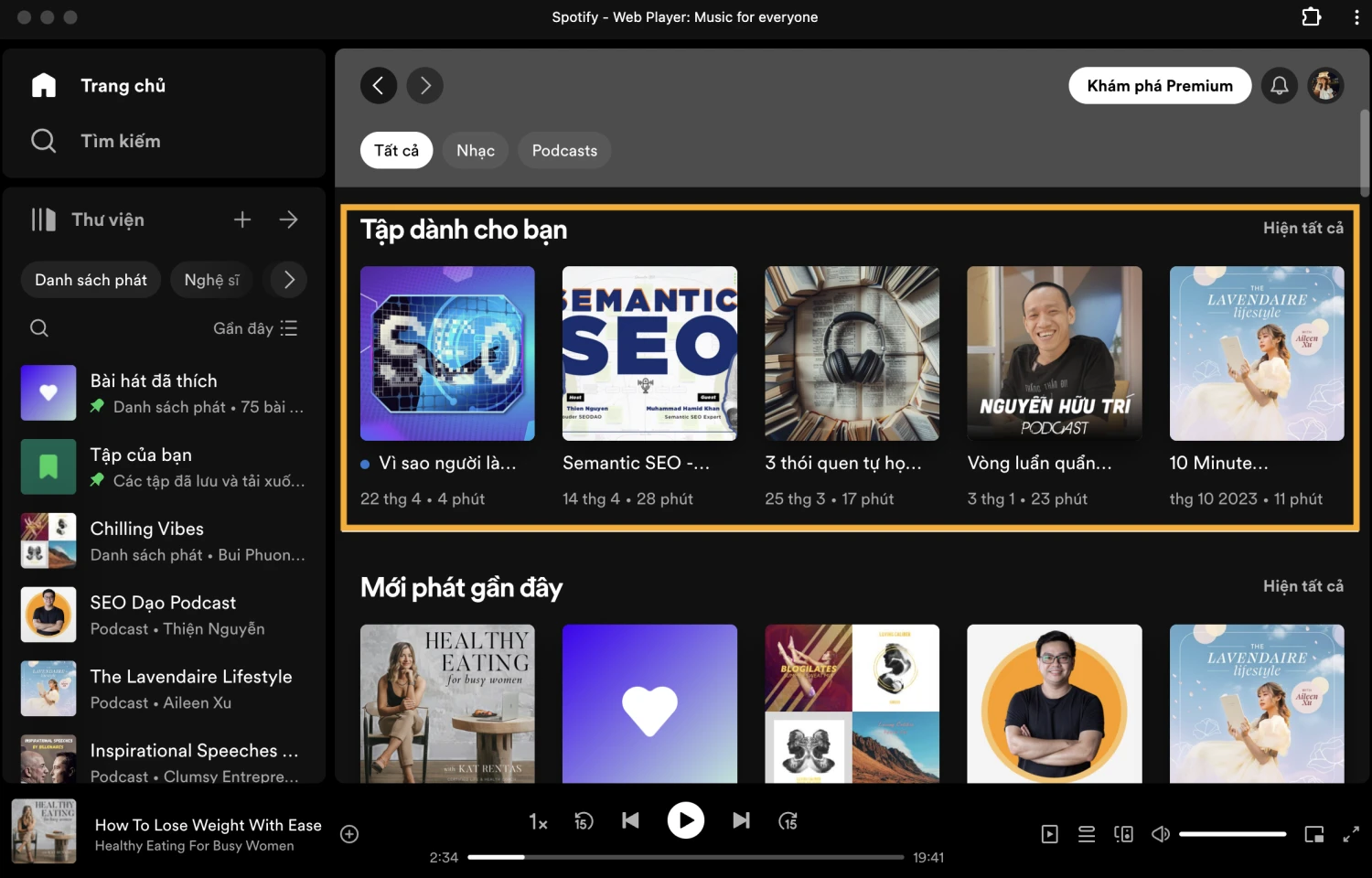Open Tập của bạn in library
Image resolution: width=1372 pixels, height=878 pixels.
[164, 467]
